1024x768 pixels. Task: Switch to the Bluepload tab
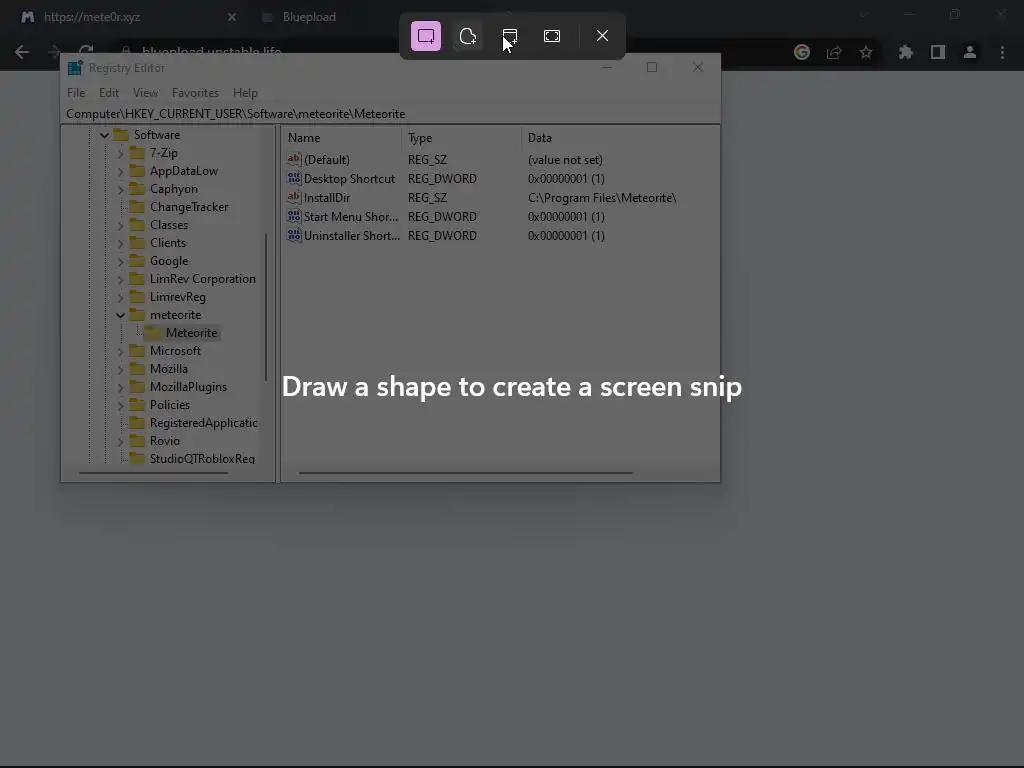[x=310, y=17]
